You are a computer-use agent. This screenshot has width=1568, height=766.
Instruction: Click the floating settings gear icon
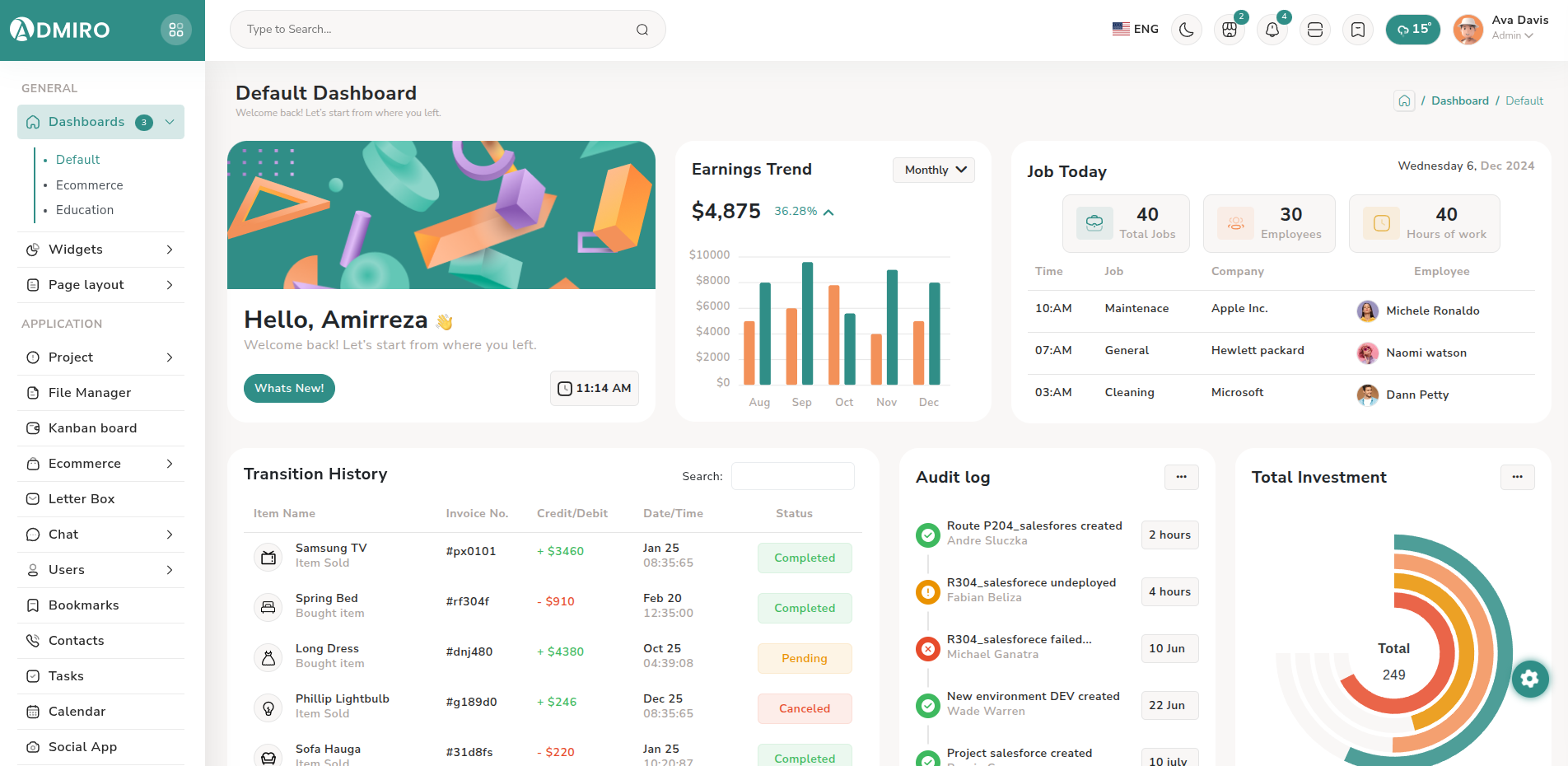[x=1530, y=679]
